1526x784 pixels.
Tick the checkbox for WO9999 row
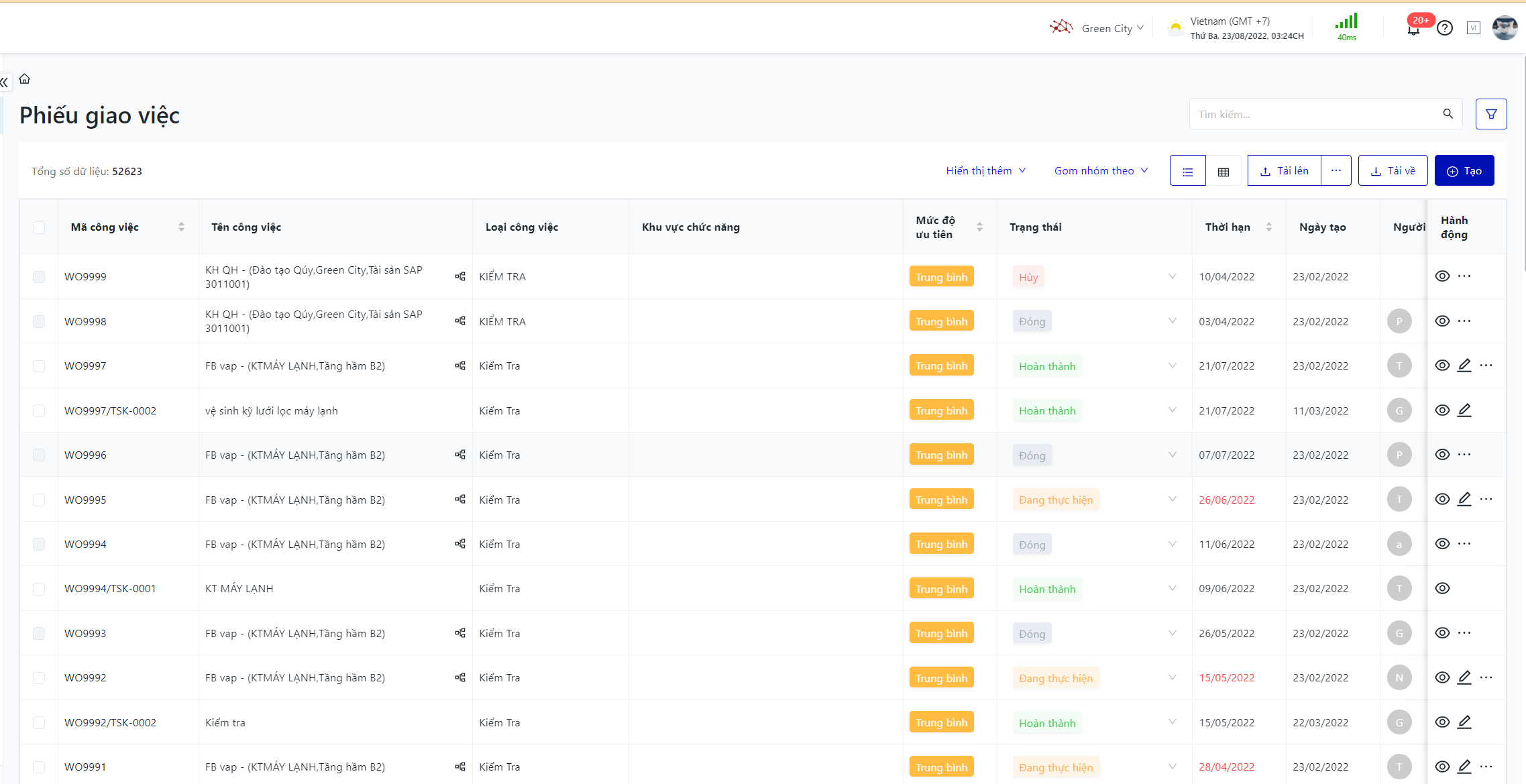[39, 277]
